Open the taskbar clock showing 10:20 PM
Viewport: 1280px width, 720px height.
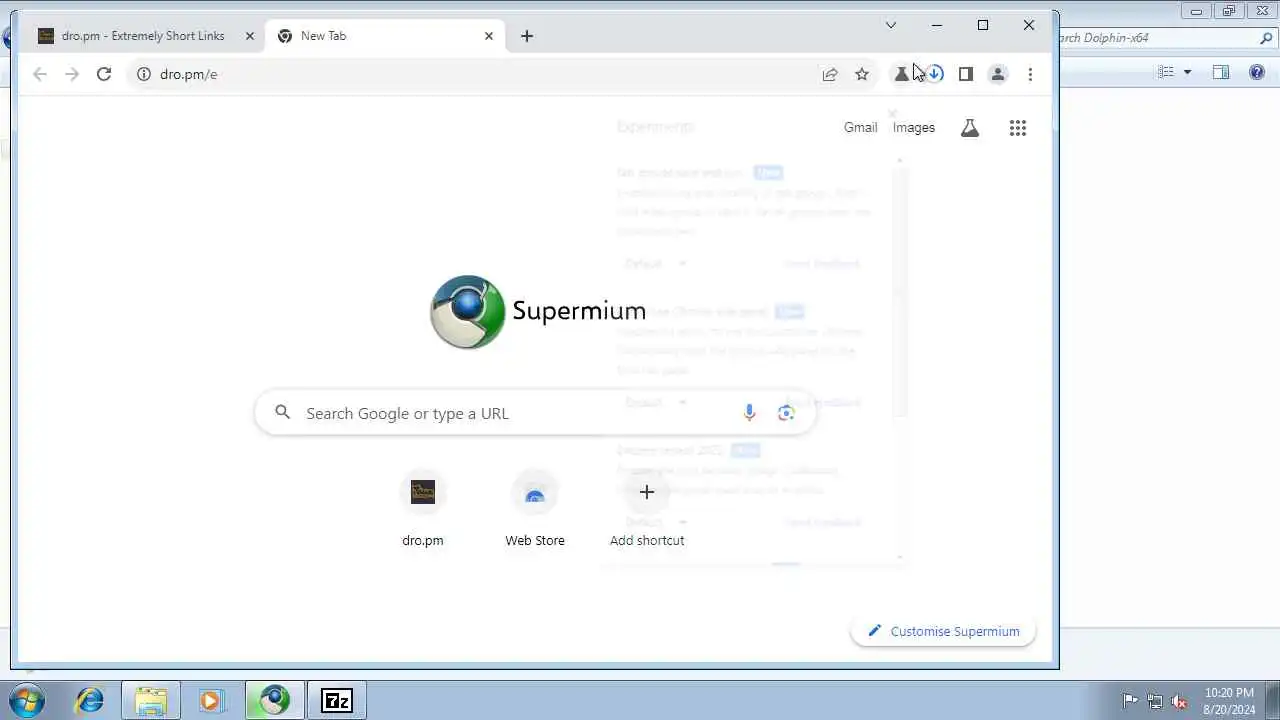tap(1229, 701)
